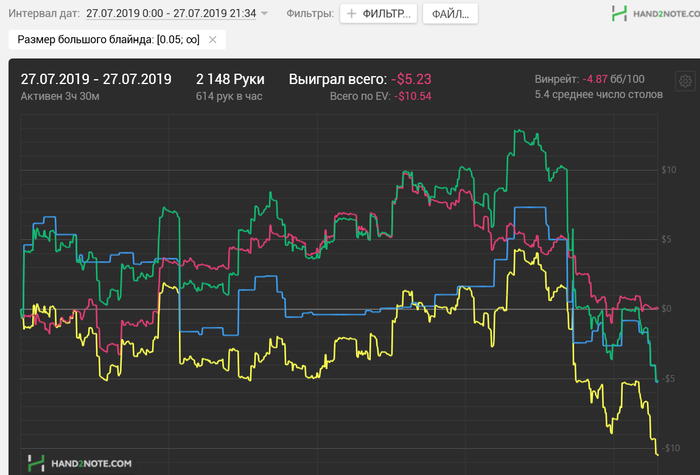700x475 pixels.
Task: Click the date range 27.07.2019 0:00 – 21:34
Action: 170,14
